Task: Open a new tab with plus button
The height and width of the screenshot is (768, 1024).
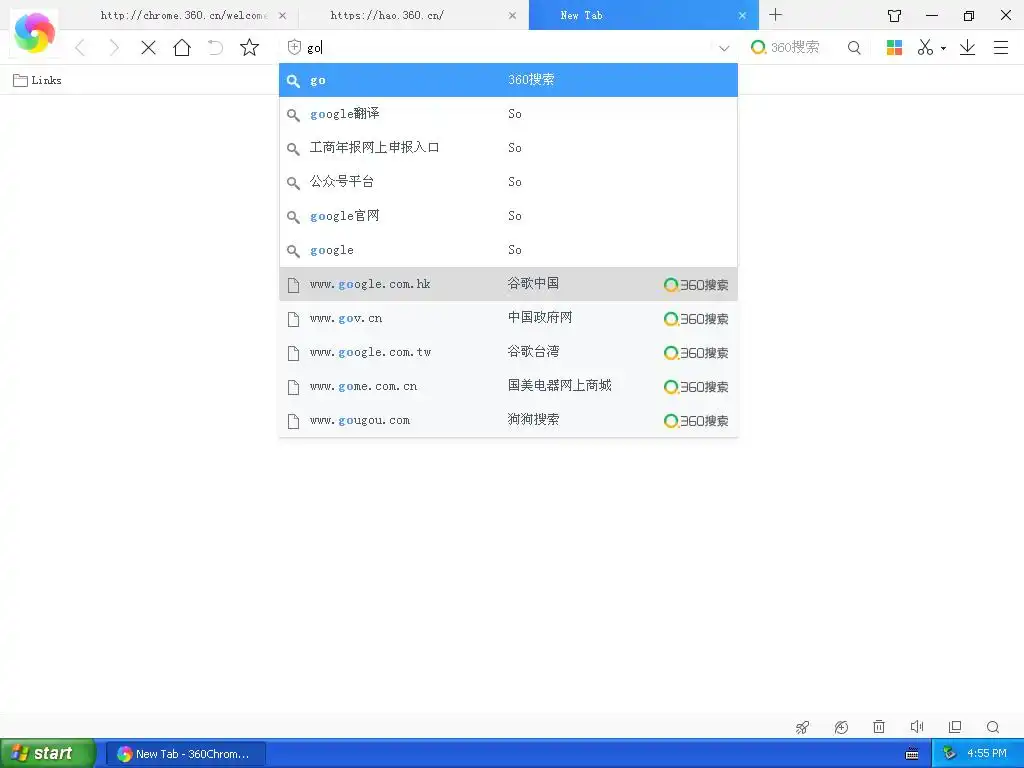Action: (775, 14)
